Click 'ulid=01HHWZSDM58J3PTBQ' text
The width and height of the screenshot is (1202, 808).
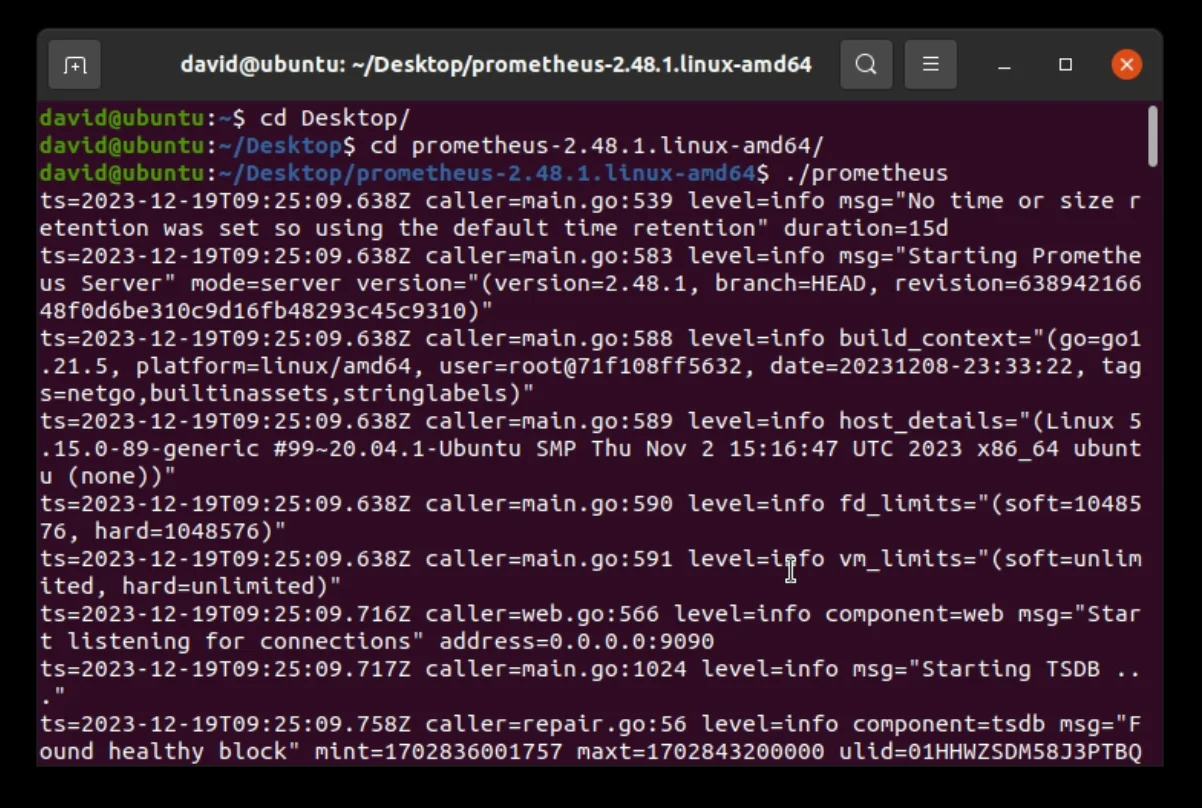coord(989,751)
